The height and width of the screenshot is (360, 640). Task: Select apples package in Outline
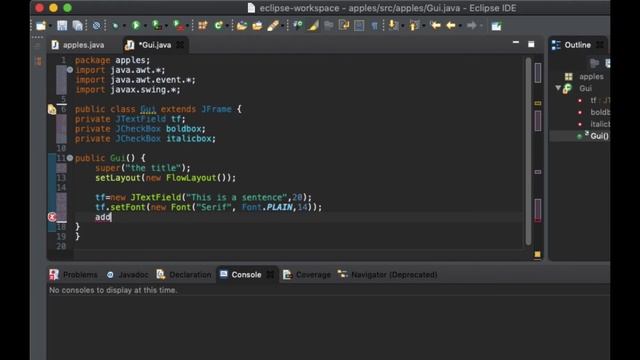[x=585, y=76]
